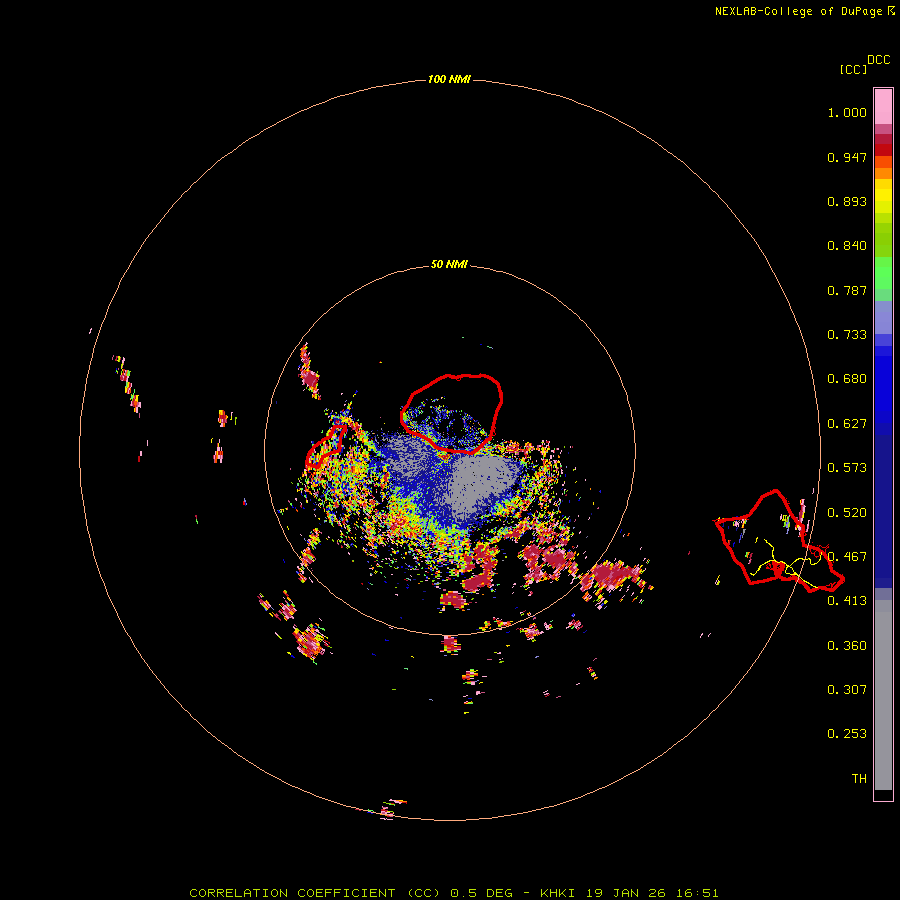
Task: Click the 0.840 scale value
Action: click(847, 246)
